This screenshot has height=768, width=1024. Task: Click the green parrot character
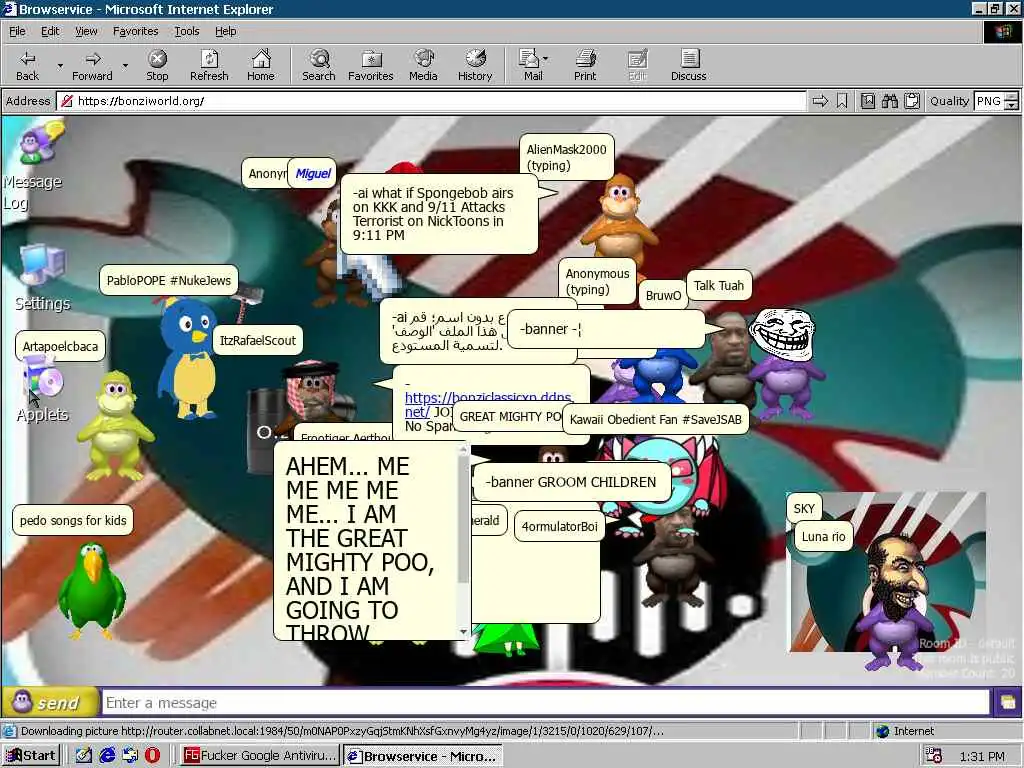[91, 591]
